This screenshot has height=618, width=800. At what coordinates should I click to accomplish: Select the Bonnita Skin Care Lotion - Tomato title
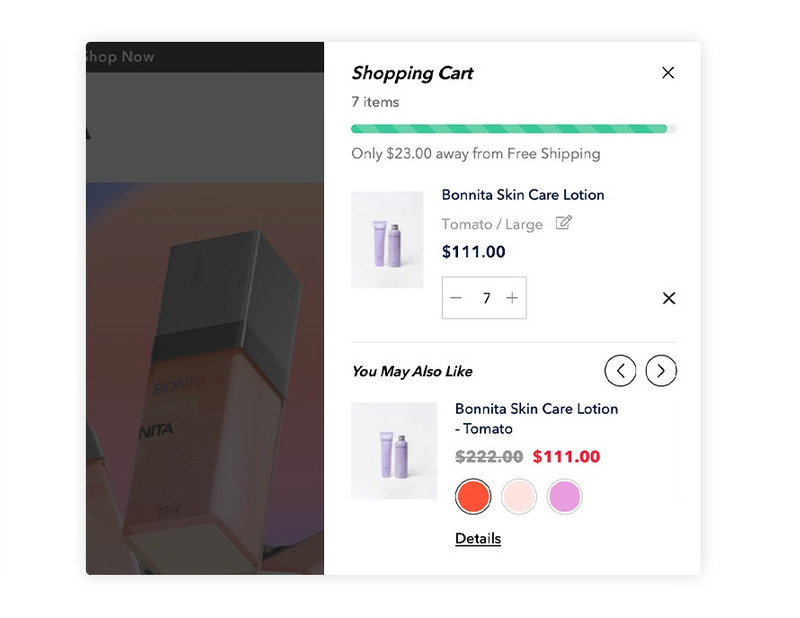[x=535, y=418]
